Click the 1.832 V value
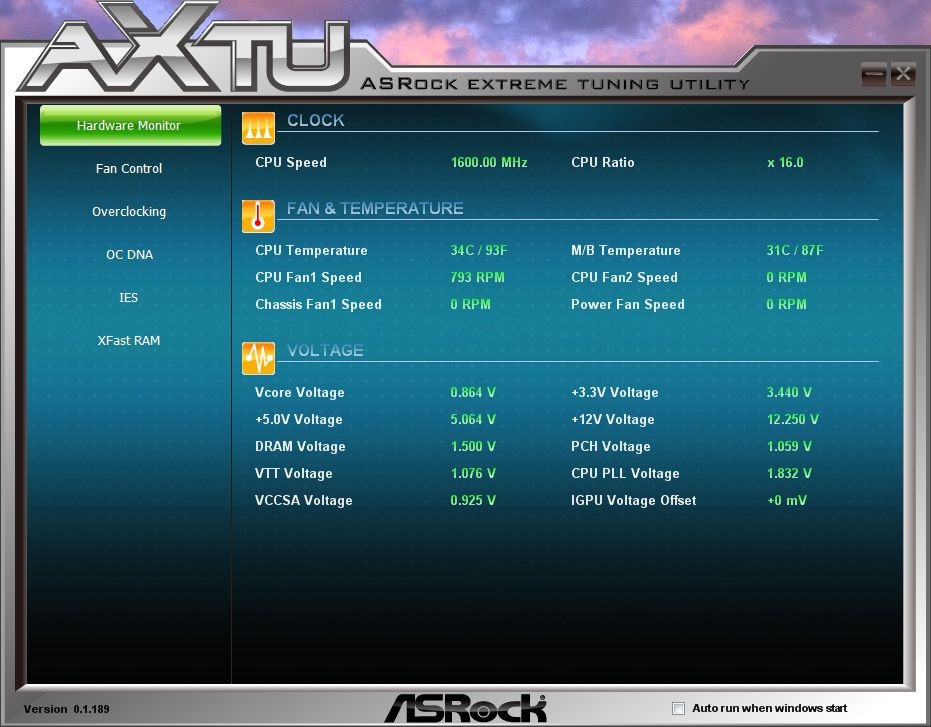The height and width of the screenshot is (727, 931). 789,473
